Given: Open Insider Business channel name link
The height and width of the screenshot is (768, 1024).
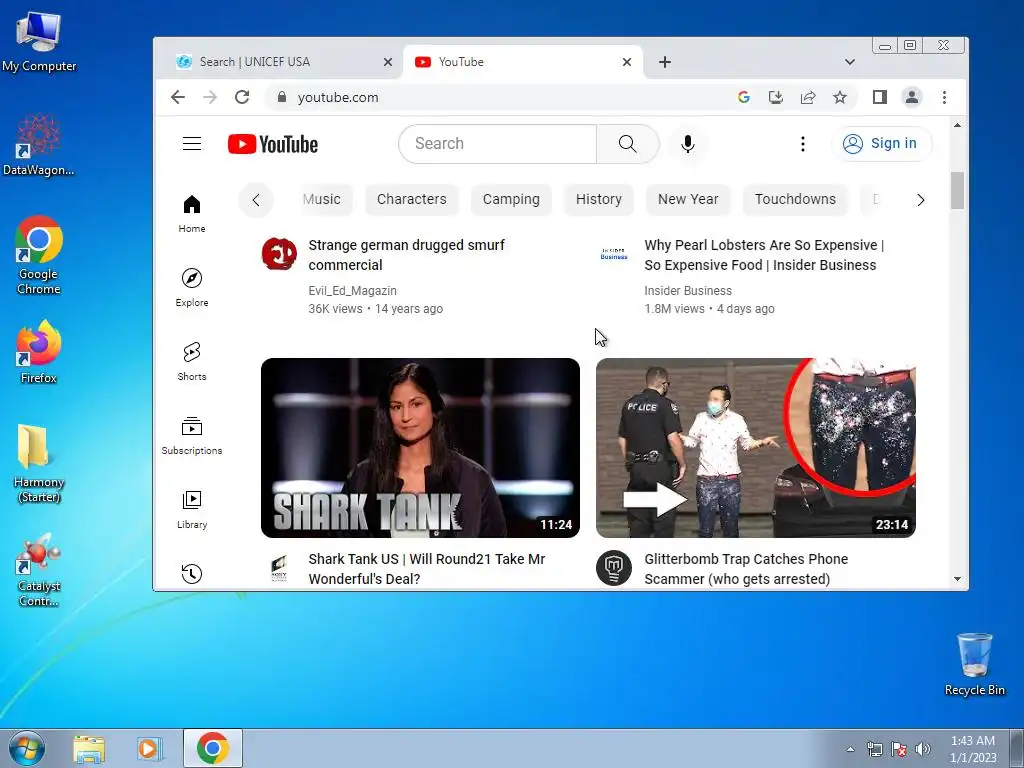Looking at the screenshot, I should click(688, 291).
